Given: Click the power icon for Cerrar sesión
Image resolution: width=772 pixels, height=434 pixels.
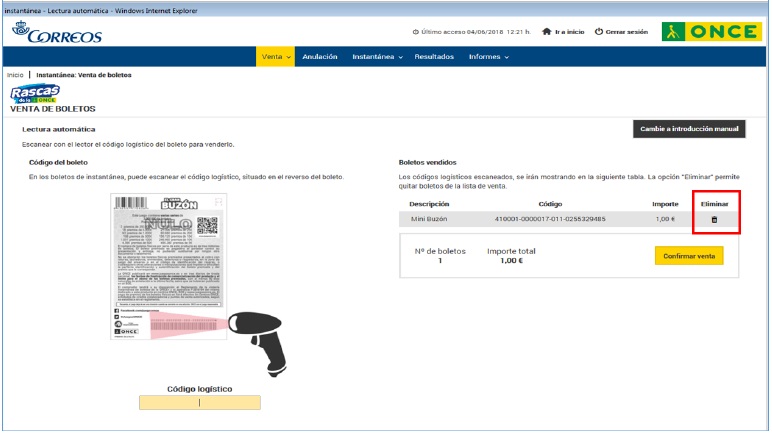Looking at the screenshot, I should tap(599, 32).
